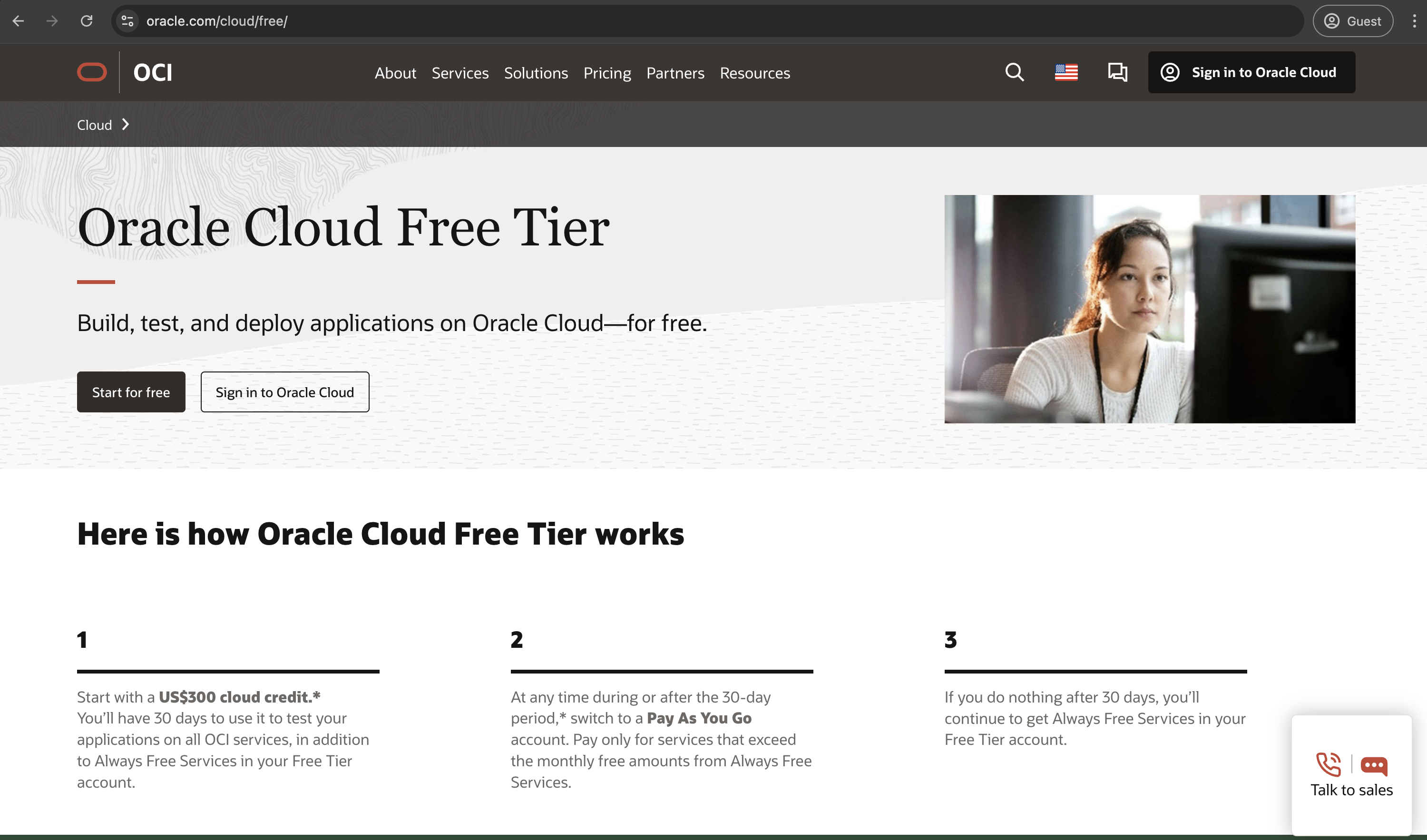Screen dimensions: 1427x840
Task: Open the notifications chat icon
Action: 1117,72
